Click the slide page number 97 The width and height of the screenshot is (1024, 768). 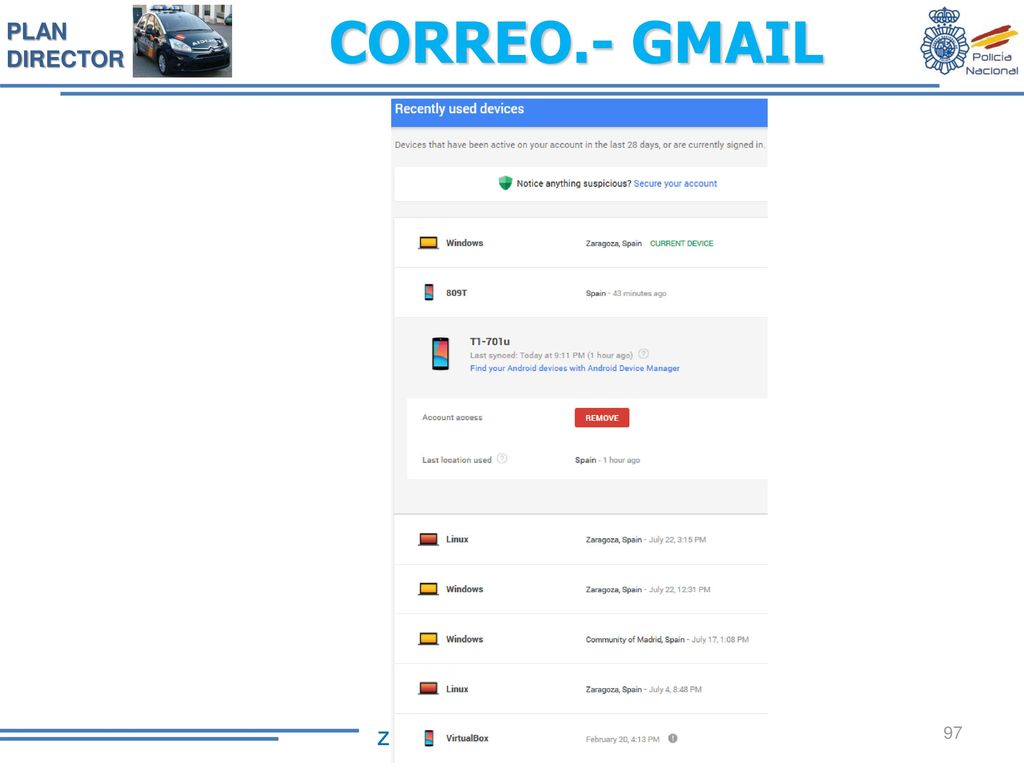[952, 733]
